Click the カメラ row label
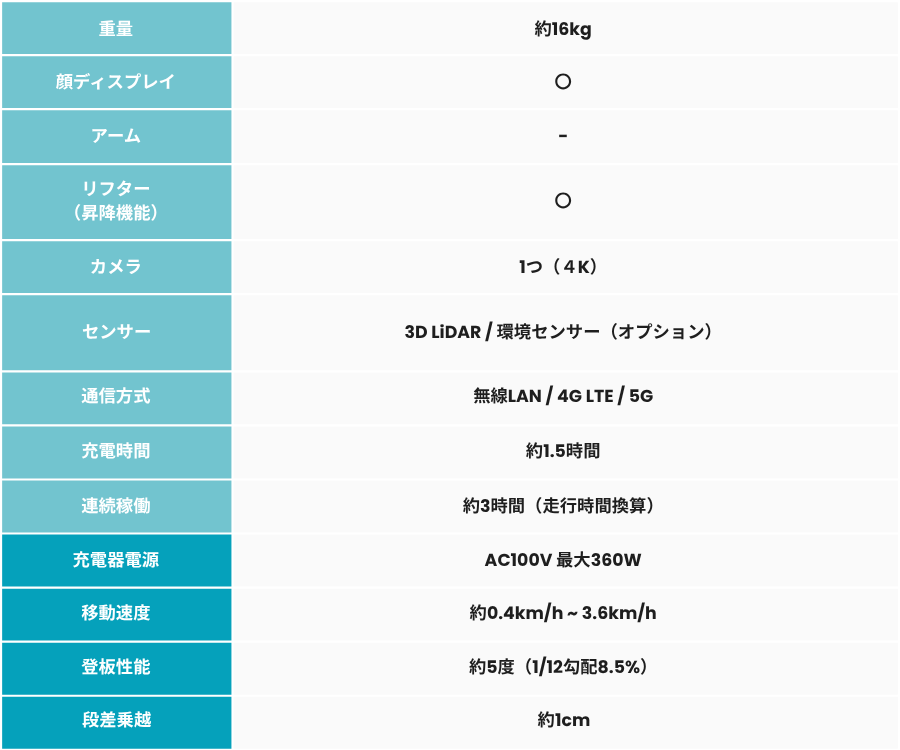Screen dimensions: 900x750 click(116, 267)
